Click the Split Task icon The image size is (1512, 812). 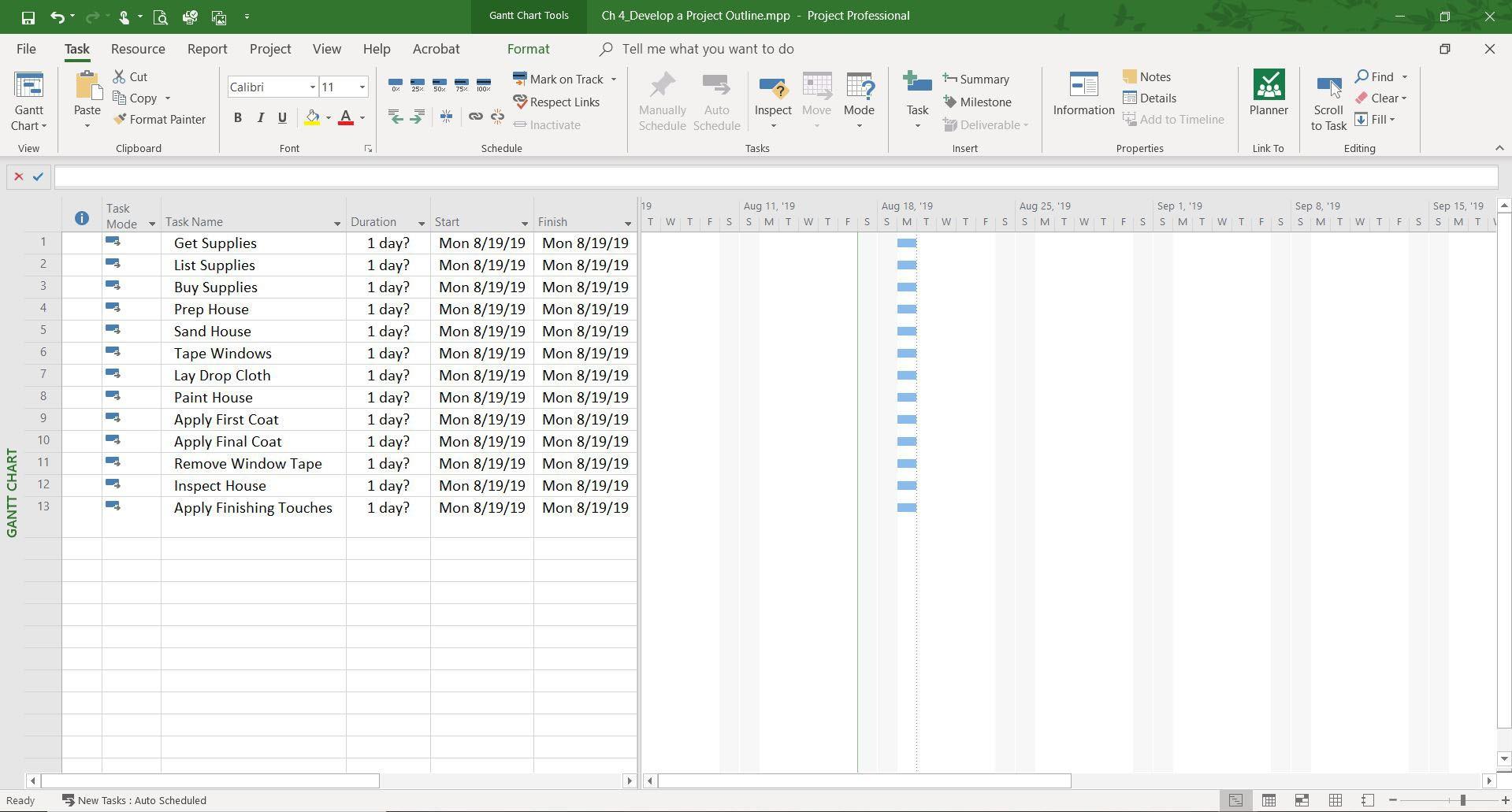[446, 117]
